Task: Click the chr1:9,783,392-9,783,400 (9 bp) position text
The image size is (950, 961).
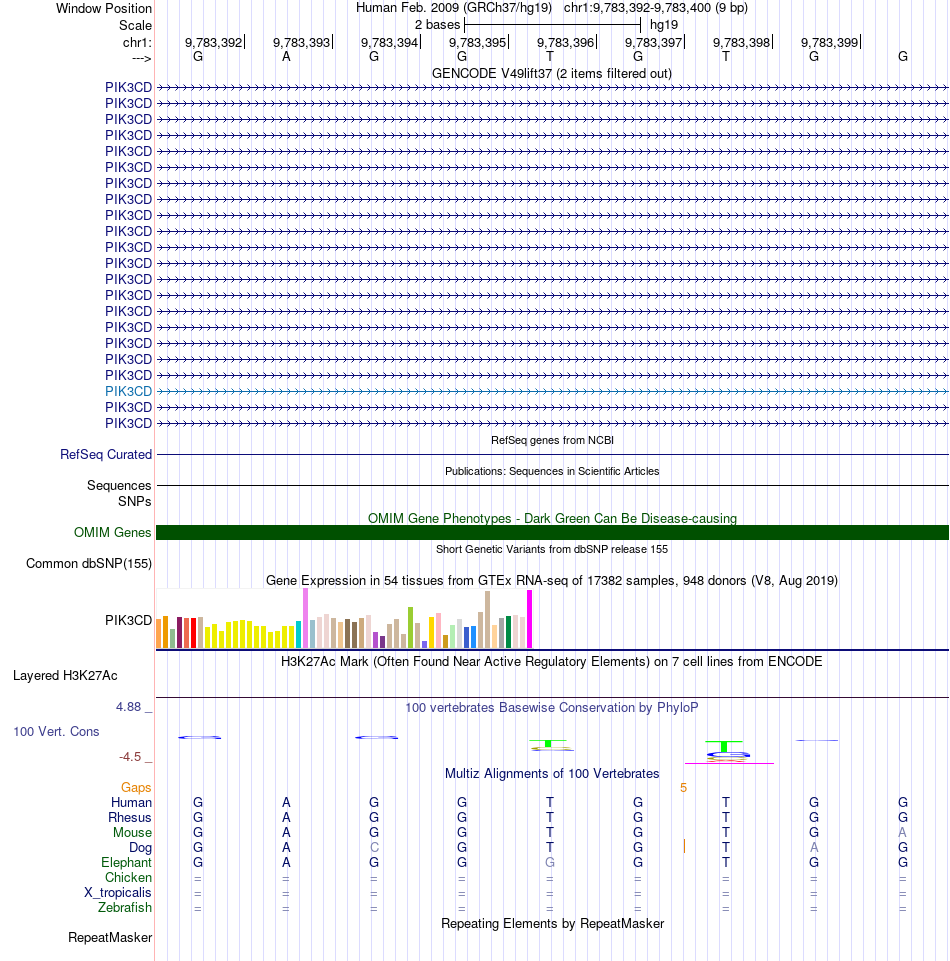Action: tap(655, 8)
